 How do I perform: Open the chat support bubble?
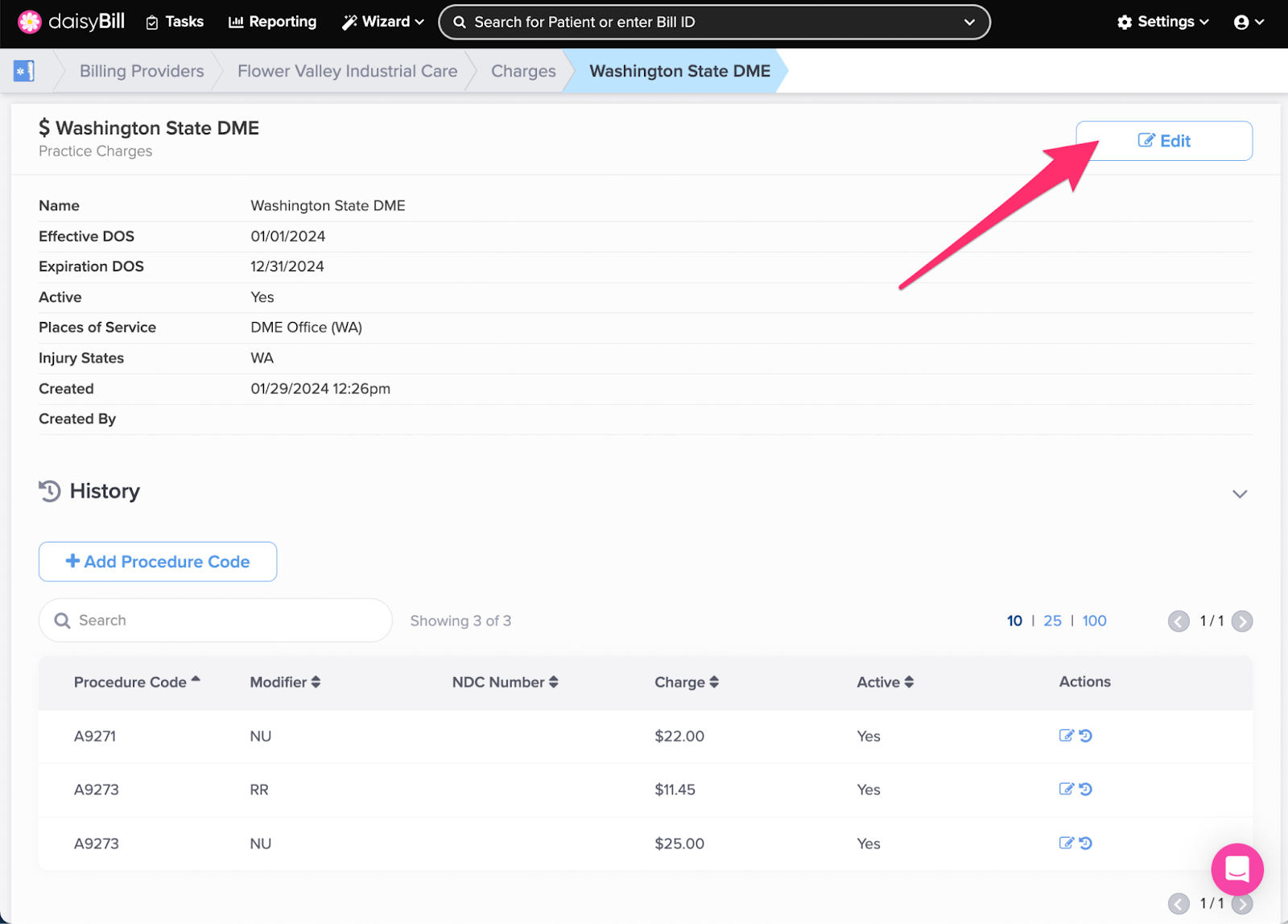click(x=1237, y=869)
